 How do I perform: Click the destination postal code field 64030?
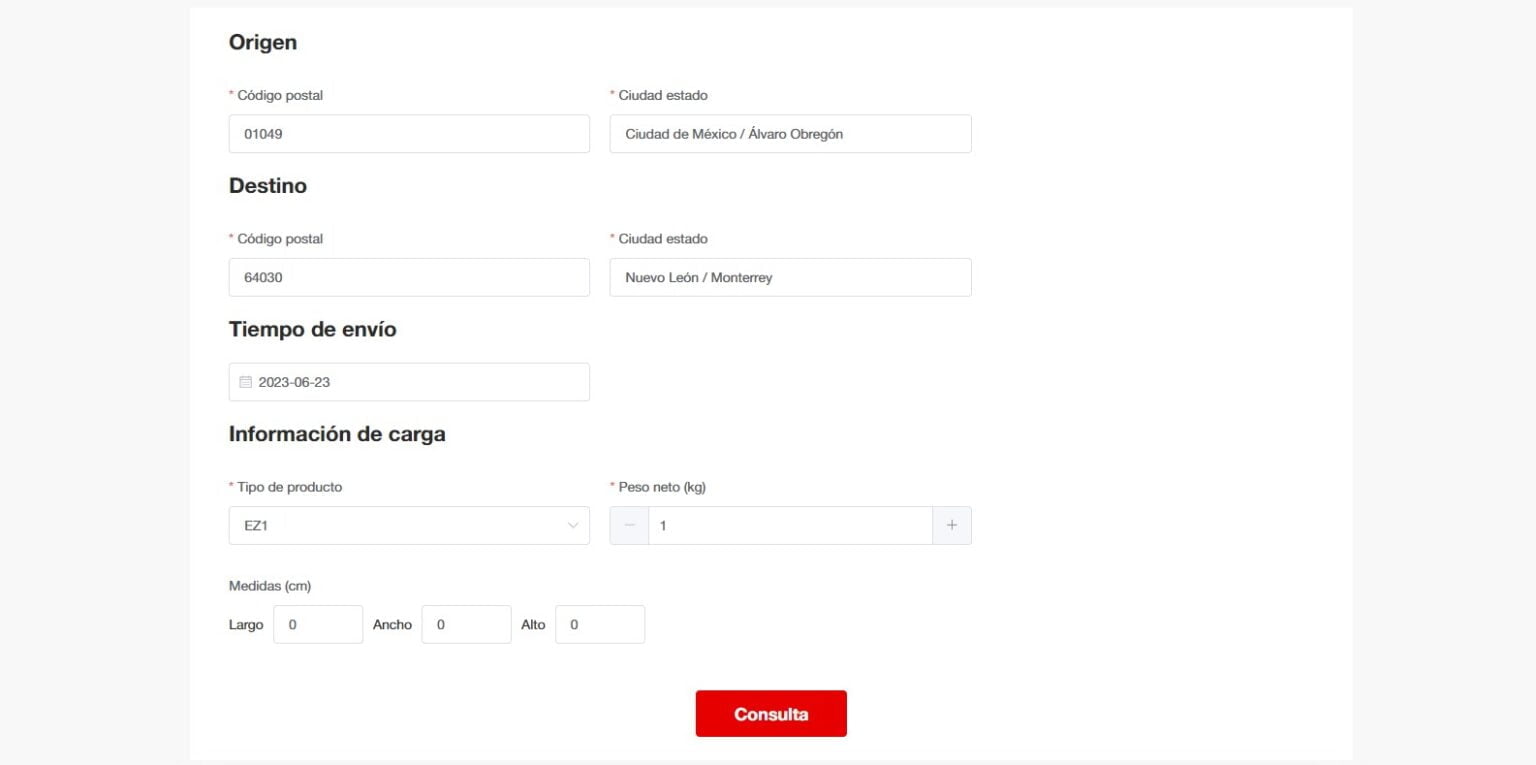pyautogui.click(x=408, y=277)
